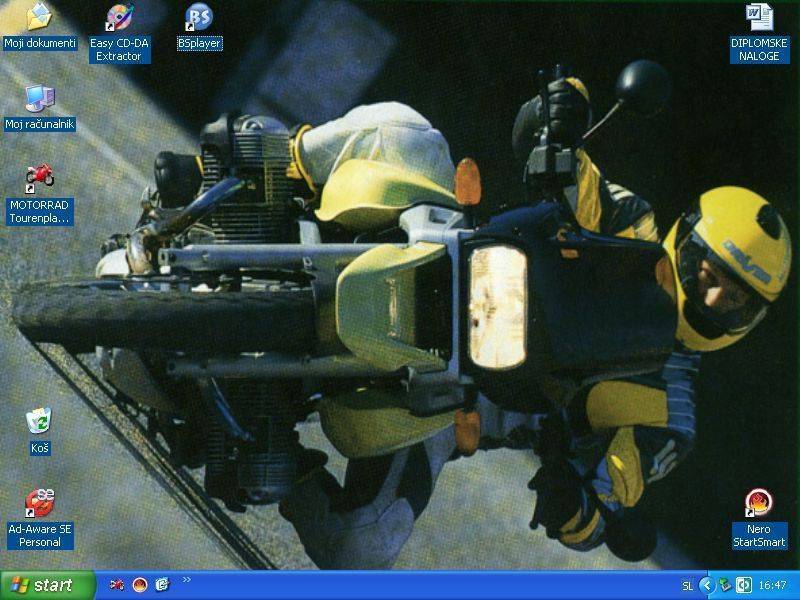Image resolution: width=800 pixels, height=600 pixels.
Task: Open the Windows start menu
Action: pos(48,585)
